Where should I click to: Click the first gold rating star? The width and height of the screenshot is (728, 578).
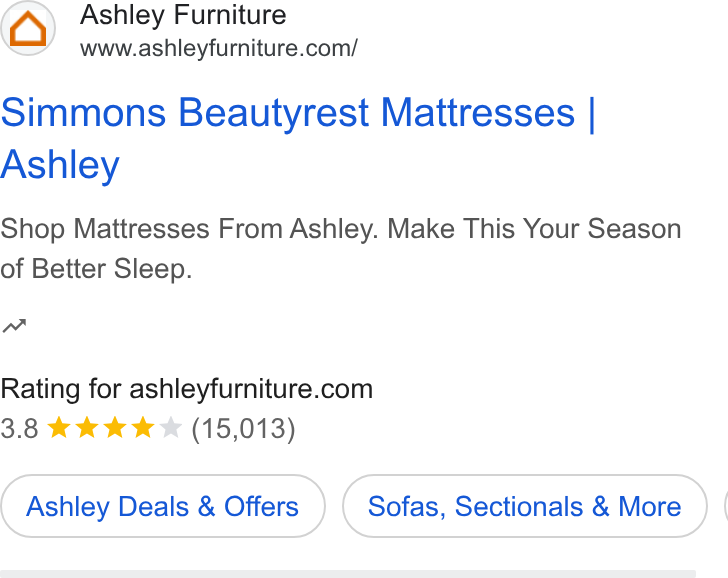[59, 427]
